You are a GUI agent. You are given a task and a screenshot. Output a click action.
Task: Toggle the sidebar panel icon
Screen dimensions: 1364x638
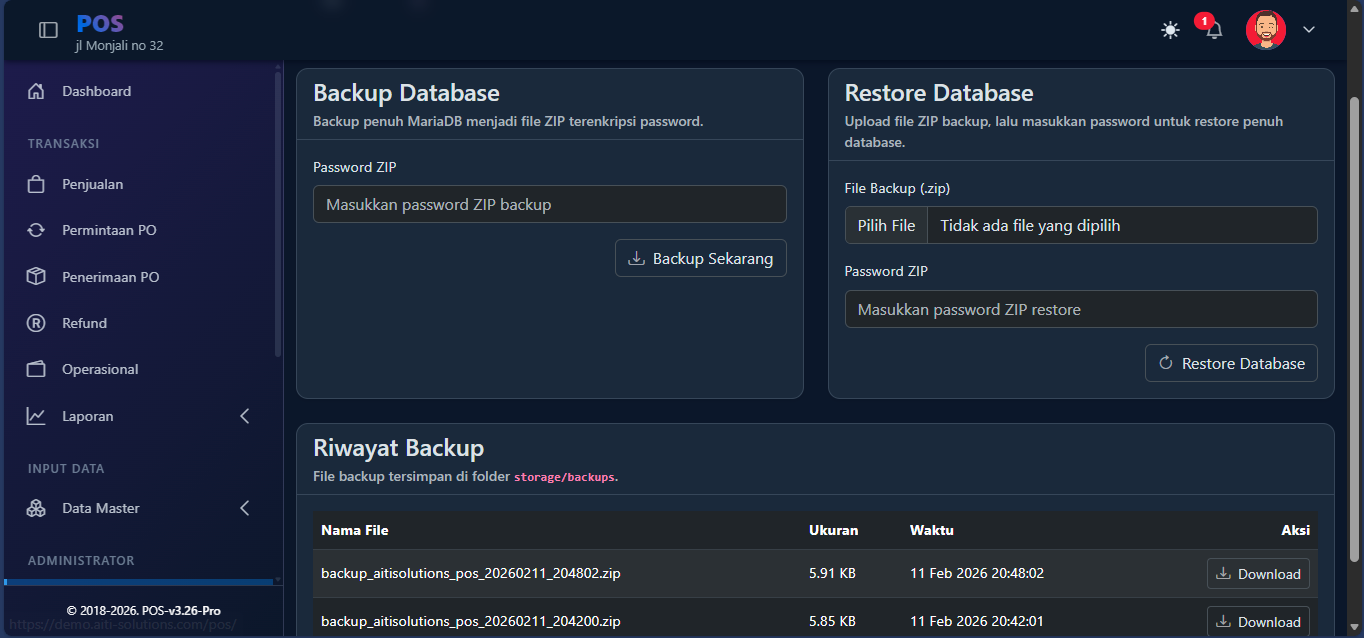point(48,30)
